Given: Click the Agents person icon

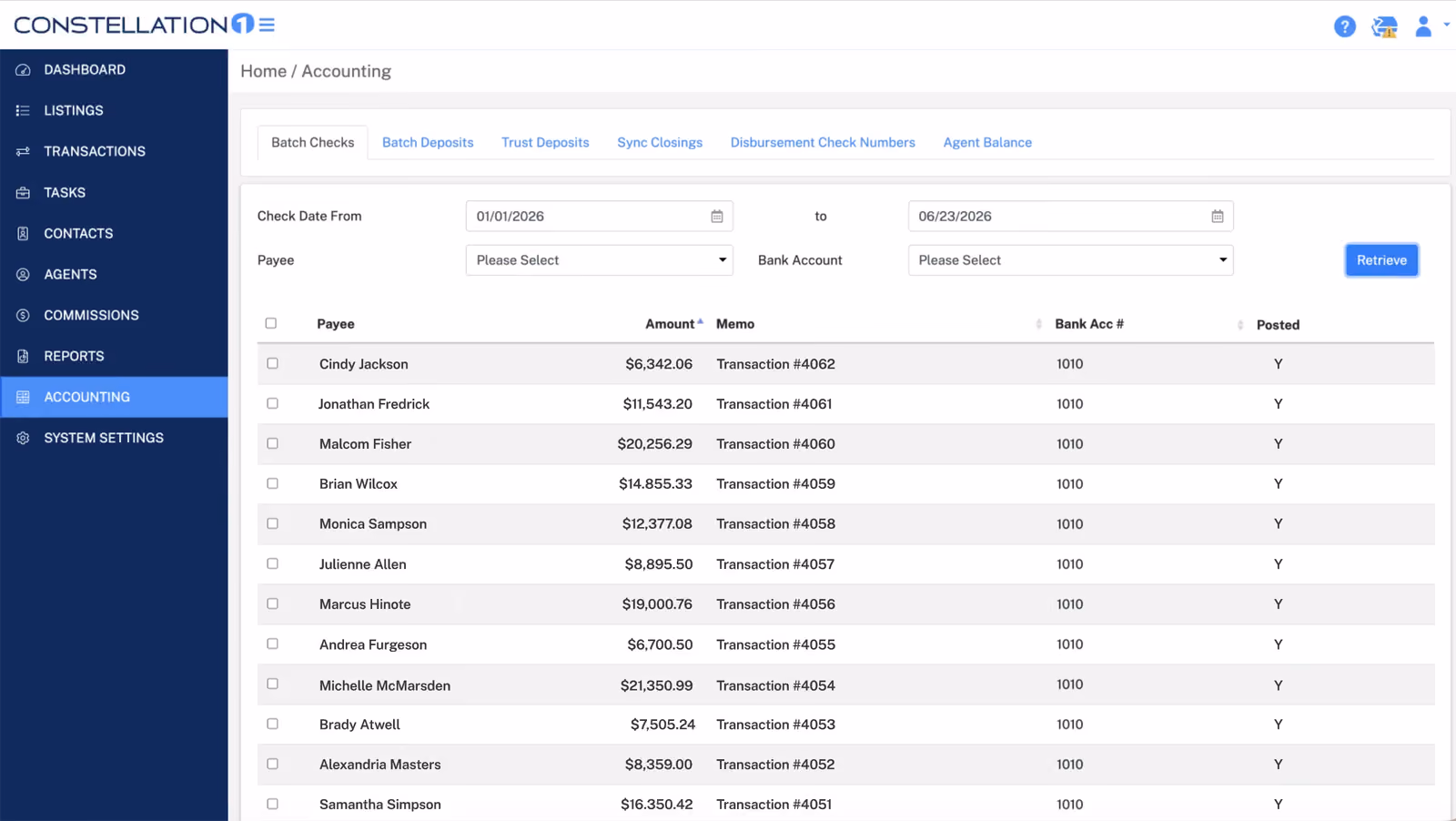Looking at the screenshot, I should 24,275.
